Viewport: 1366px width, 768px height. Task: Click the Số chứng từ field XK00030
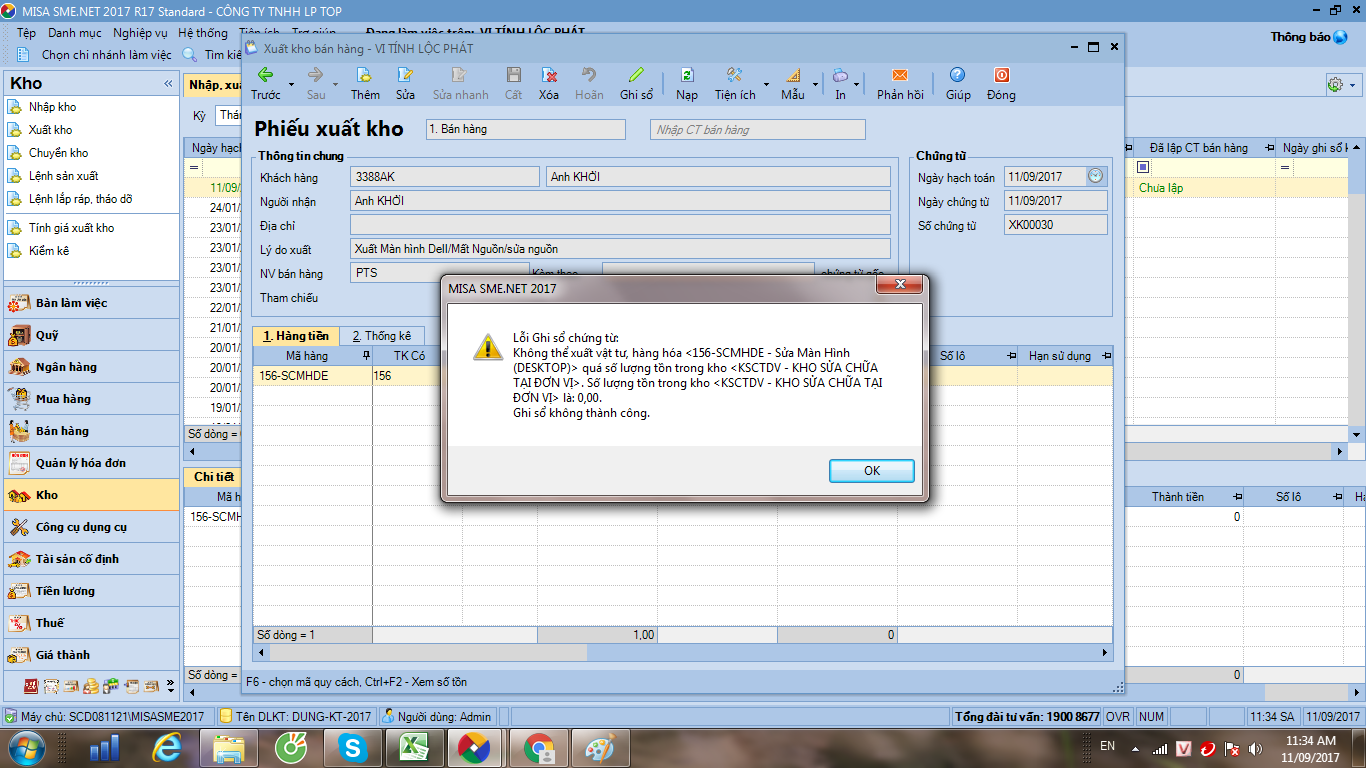[1056, 225]
